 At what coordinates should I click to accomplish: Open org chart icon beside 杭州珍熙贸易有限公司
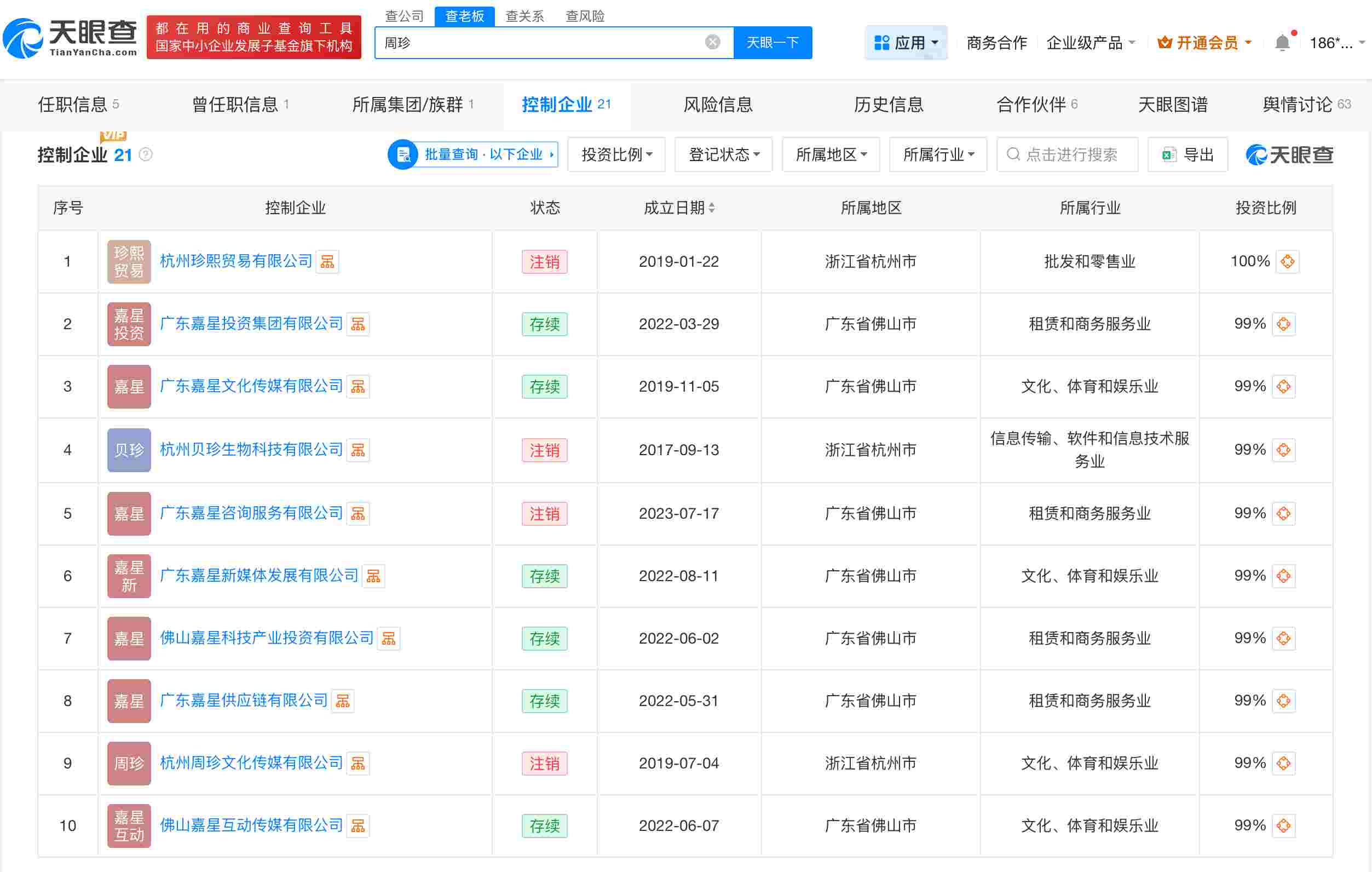pyautogui.click(x=327, y=261)
